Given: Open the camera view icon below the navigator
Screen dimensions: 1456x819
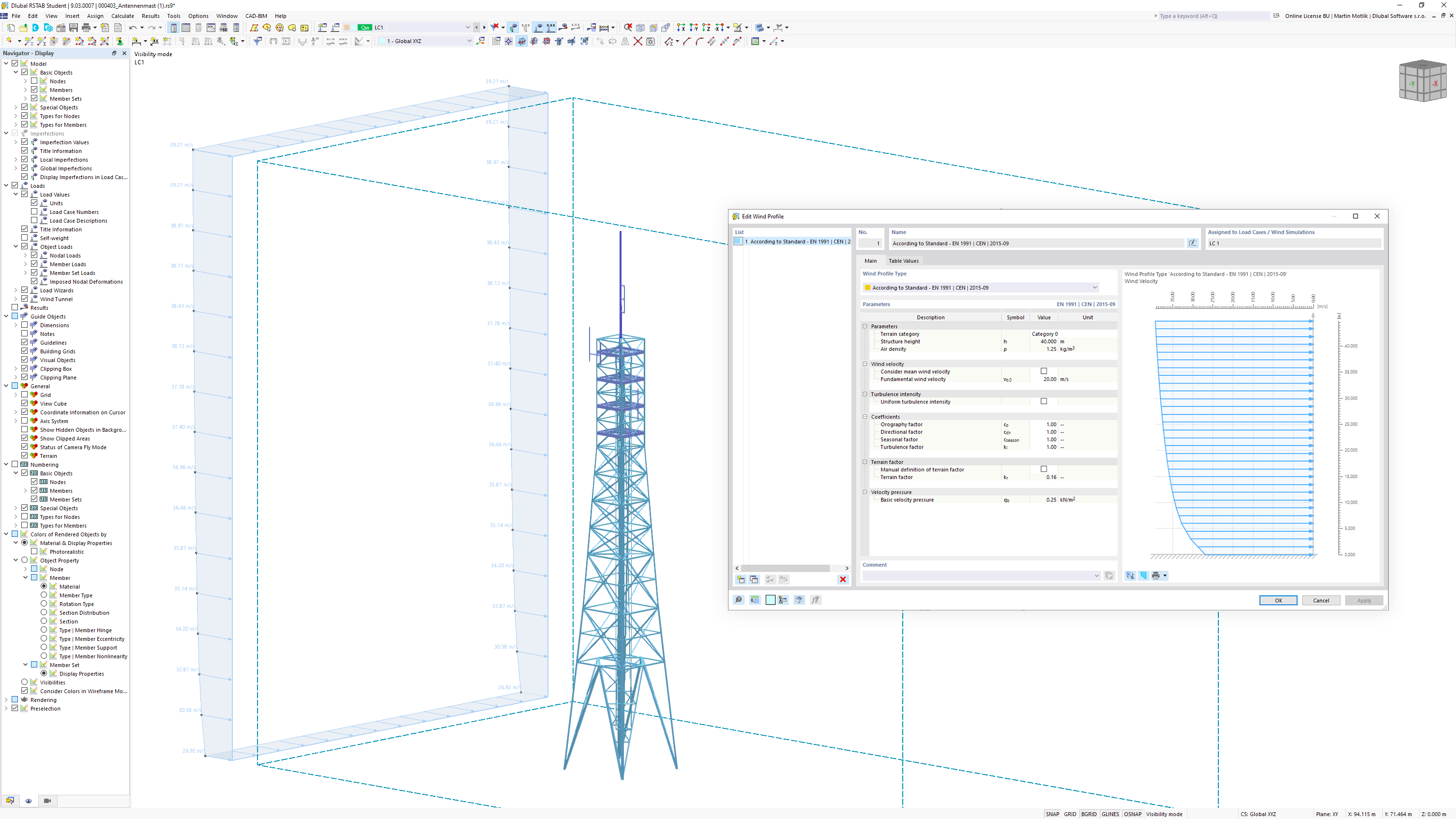Looking at the screenshot, I should [47, 801].
